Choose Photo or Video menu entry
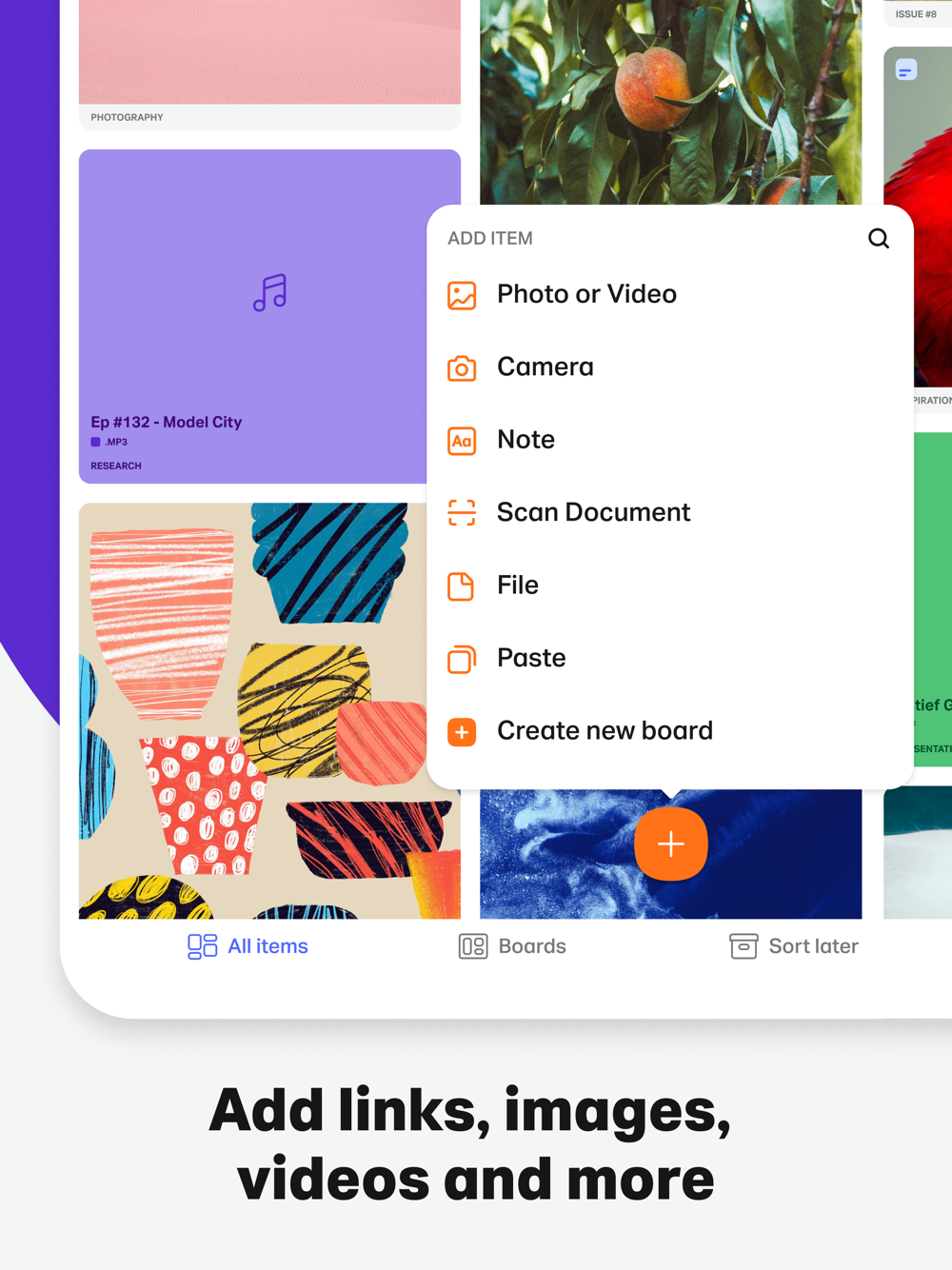Image resolution: width=952 pixels, height=1270 pixels. coord(670,294)
